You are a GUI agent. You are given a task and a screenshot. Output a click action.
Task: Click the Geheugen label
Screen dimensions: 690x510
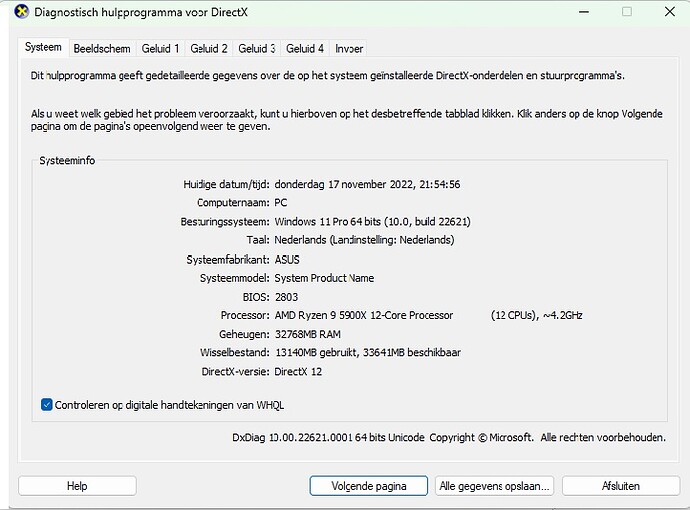(244, 334)
